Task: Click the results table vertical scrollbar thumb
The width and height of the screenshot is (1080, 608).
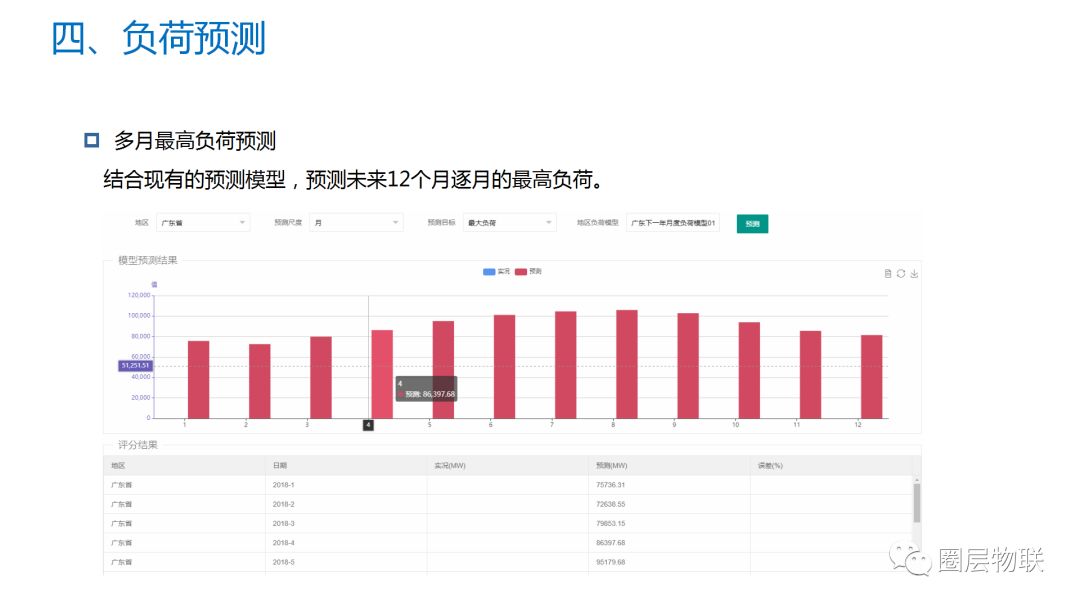Action: point(917,503)
